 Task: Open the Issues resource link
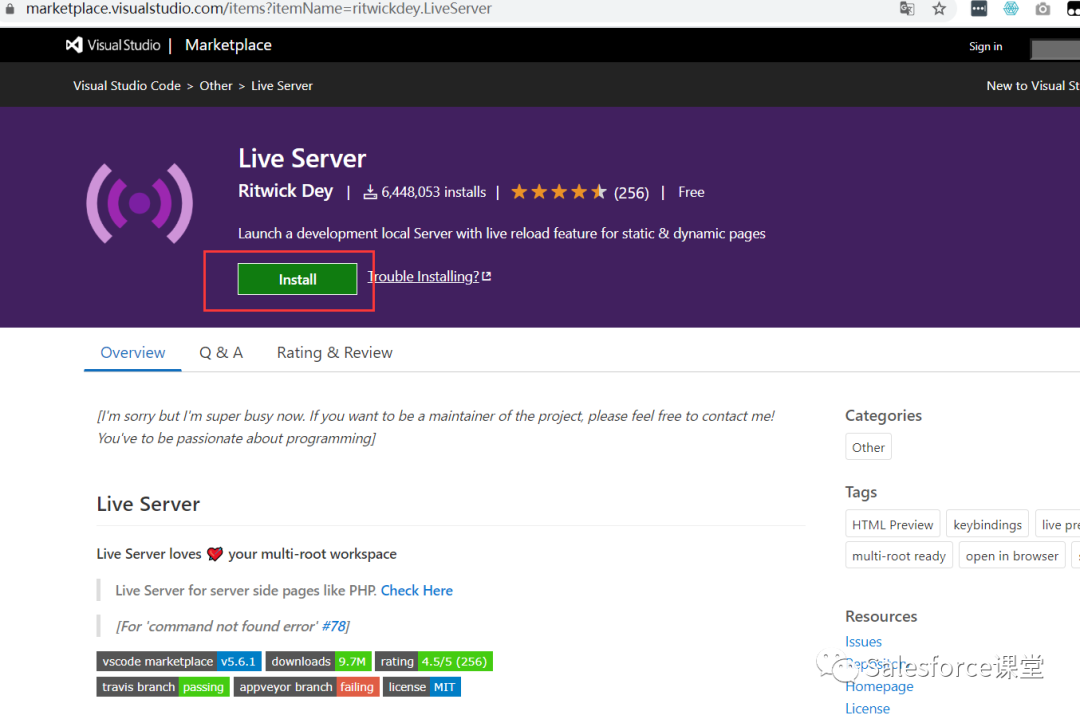coord(863,641)
